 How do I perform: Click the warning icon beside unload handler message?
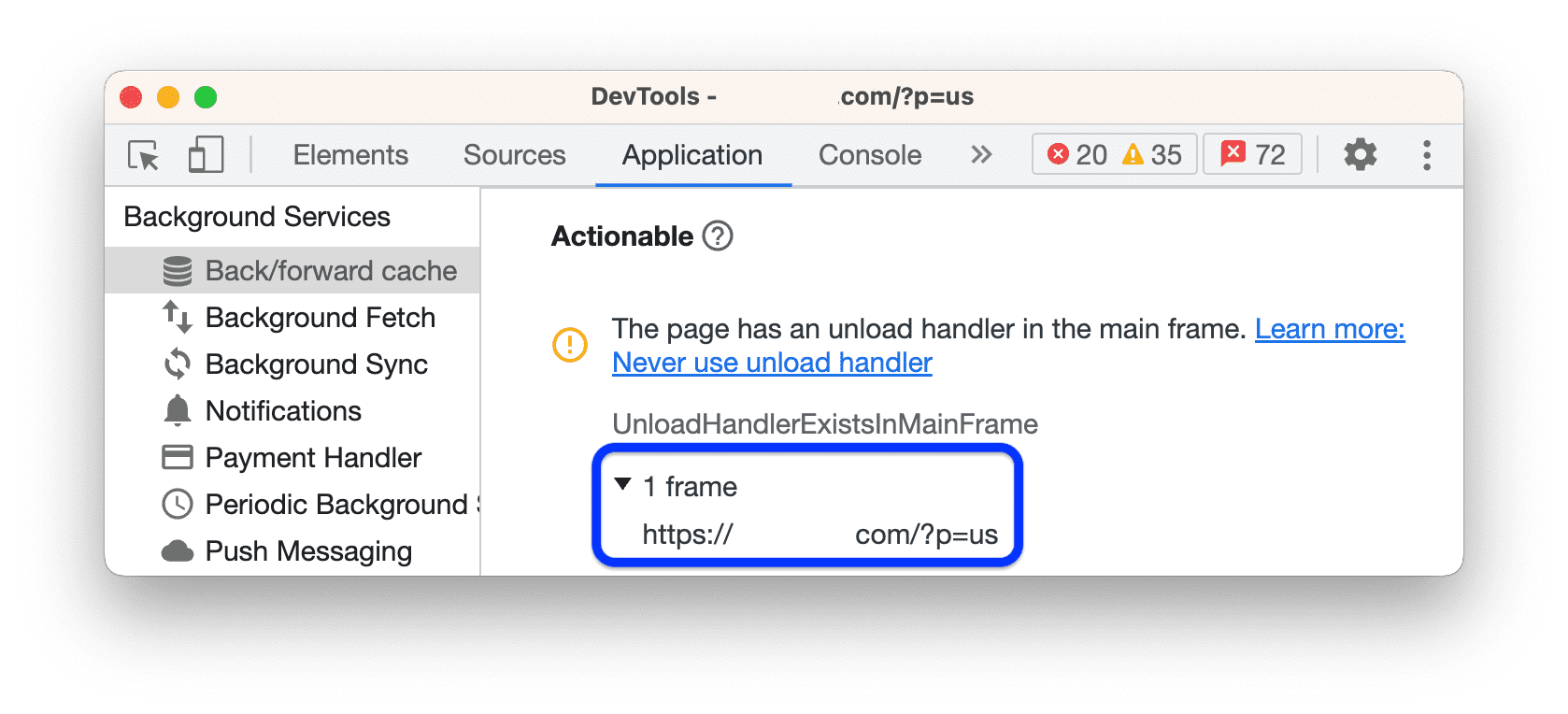(570, 345)
